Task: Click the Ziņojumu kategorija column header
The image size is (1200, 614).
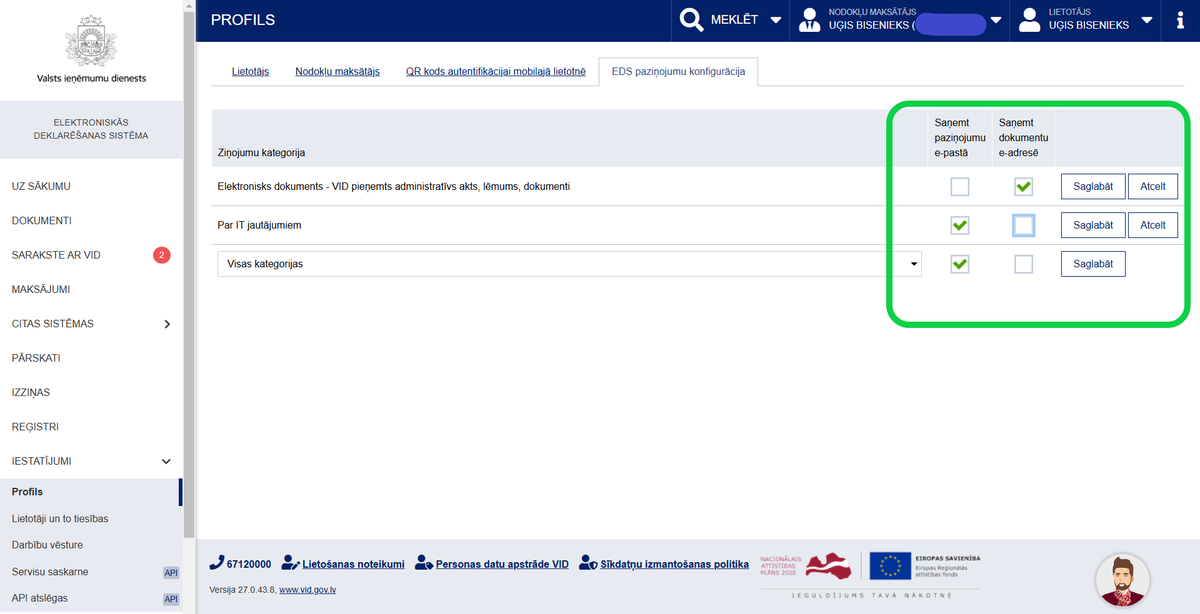Action: pos(261,153)
